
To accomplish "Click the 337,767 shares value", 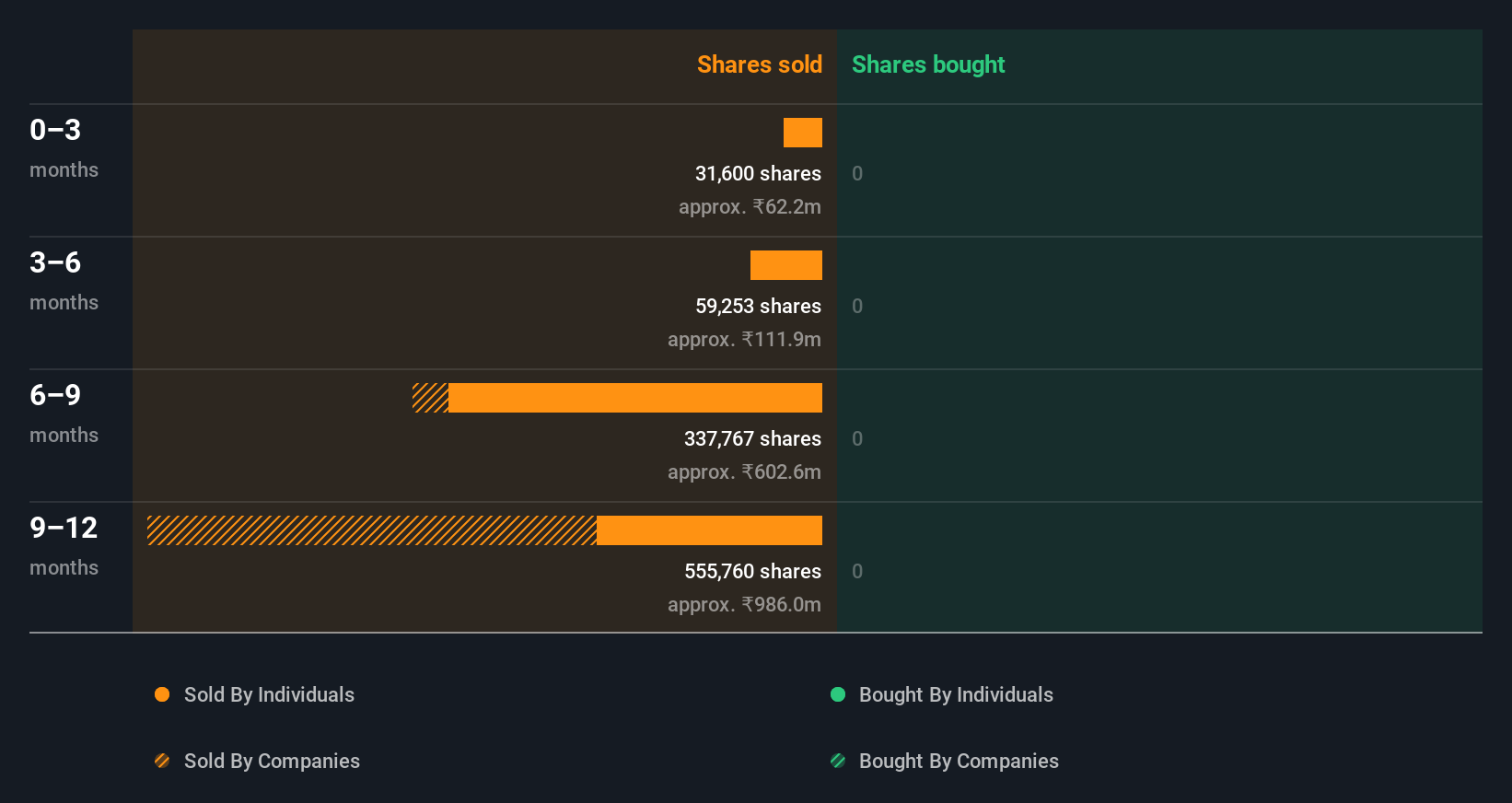I will [x=752, y=438].
